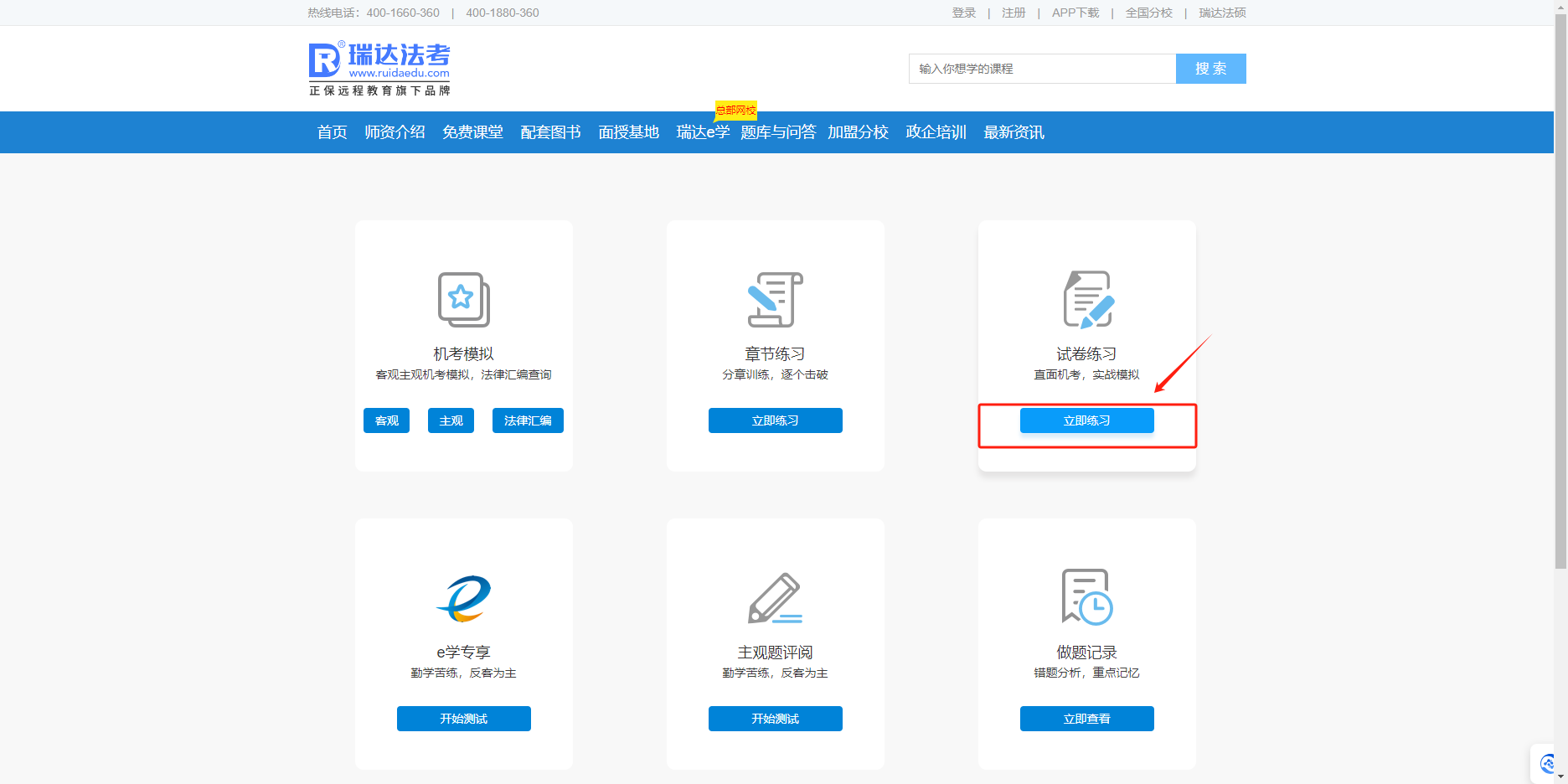Viewport: 1568px width, 784px height.
Task: Open 瑞达e学 navigation item
Action: [x=702, y=132]
